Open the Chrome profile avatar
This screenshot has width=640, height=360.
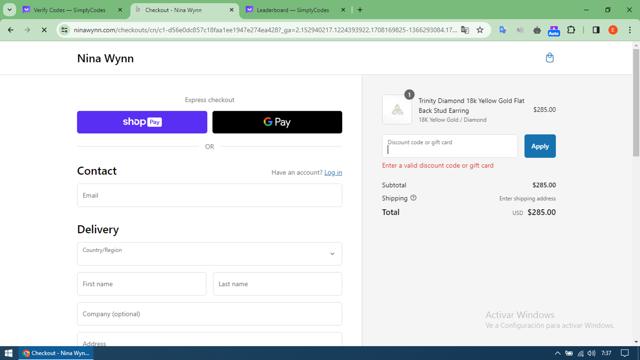pyautogui.click(x=613, y=30)
